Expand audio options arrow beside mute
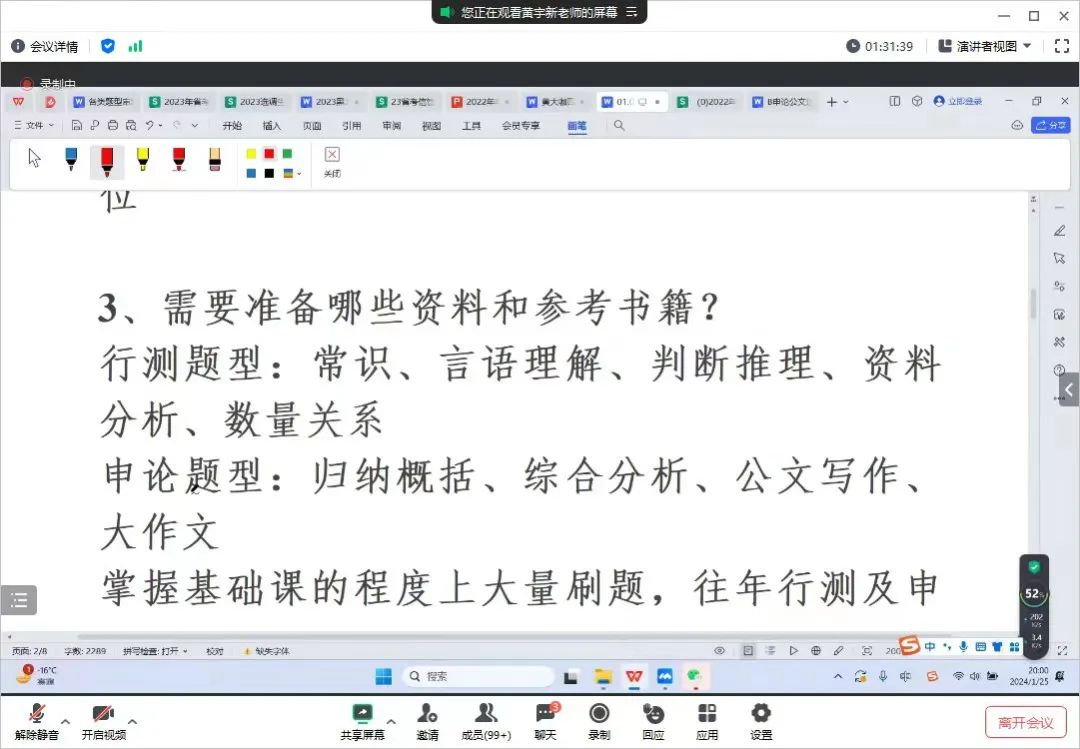This screenshot has height=749, width=1080. pos(66,720)
